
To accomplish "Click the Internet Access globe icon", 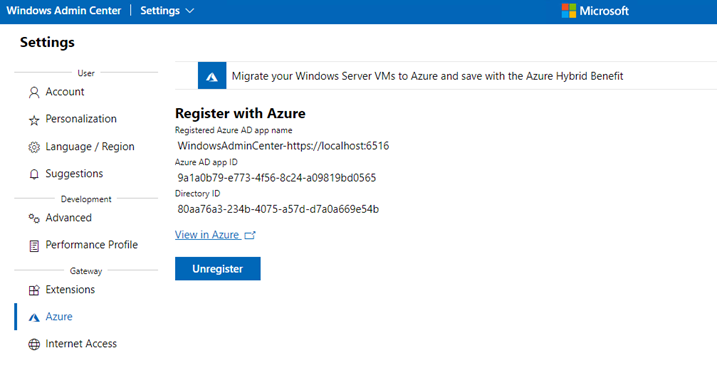I will (x=34, y=344).
